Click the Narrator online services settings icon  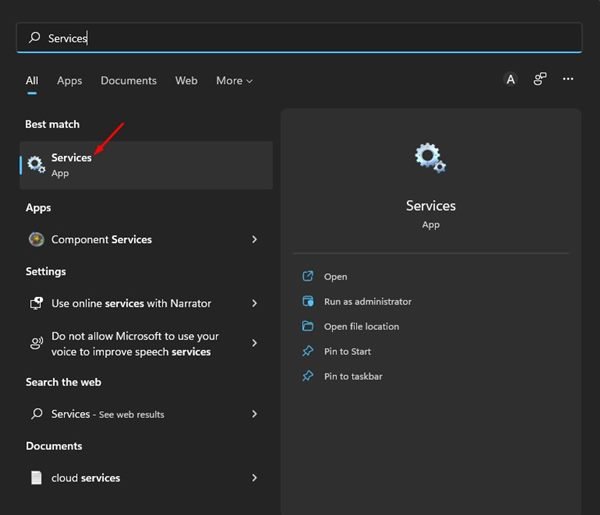[36, 303]
